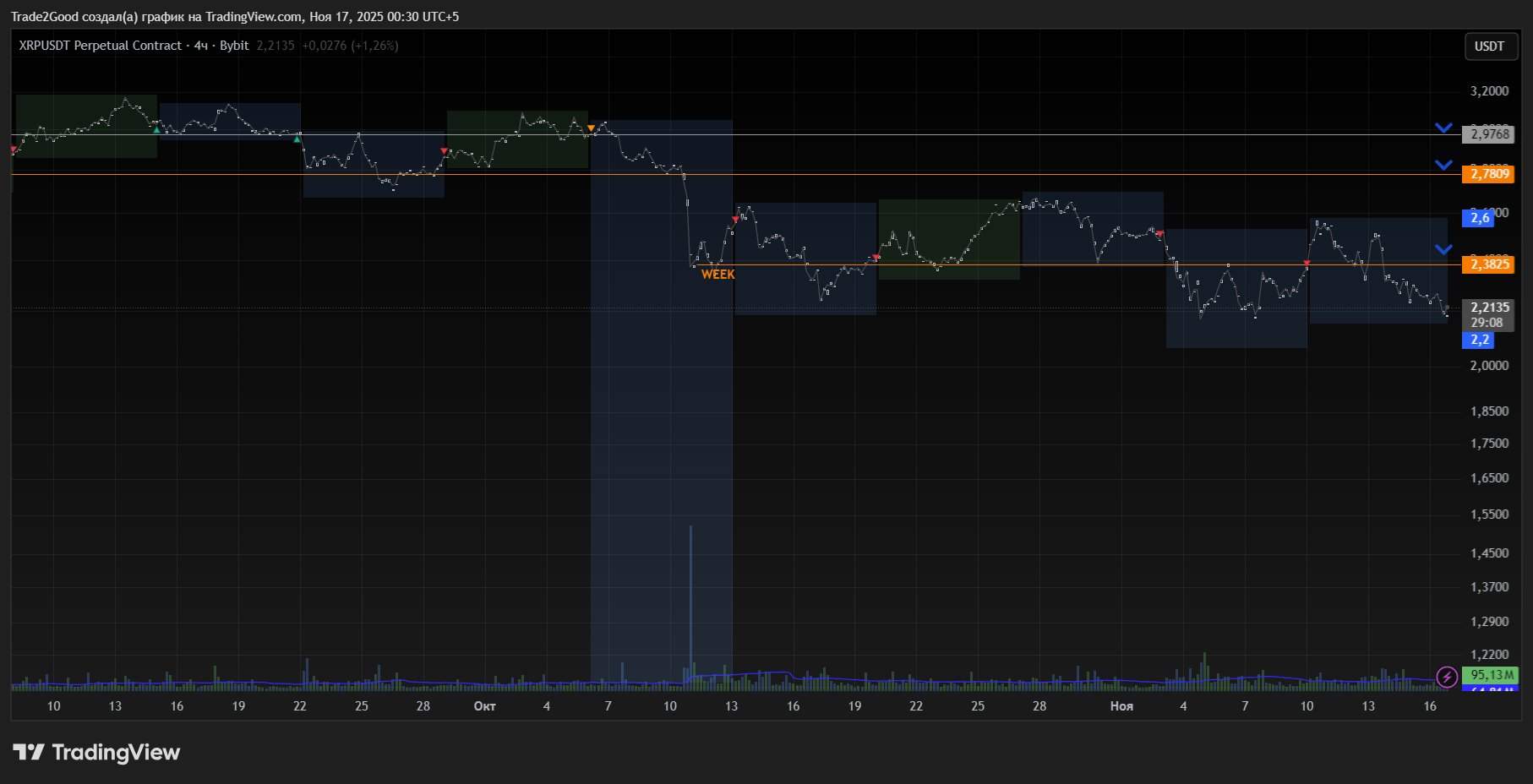Click the orange down-triangle marker on the chart
Image resolution: width=1533 pixels, height=784 pixels.
click(x=591, y=128)
